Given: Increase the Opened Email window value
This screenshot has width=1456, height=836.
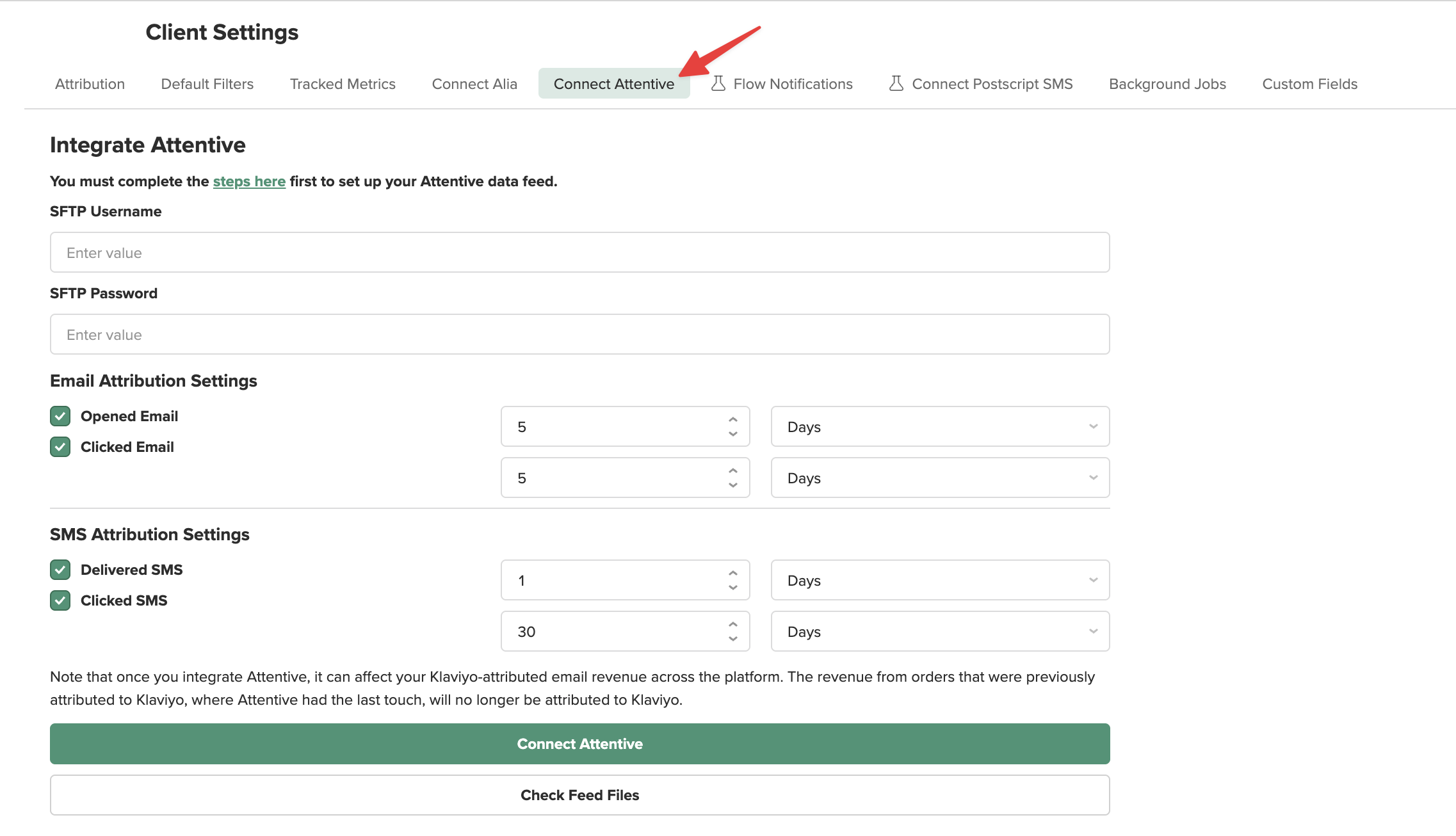Looking at the screenshot, I should point(733,419).
